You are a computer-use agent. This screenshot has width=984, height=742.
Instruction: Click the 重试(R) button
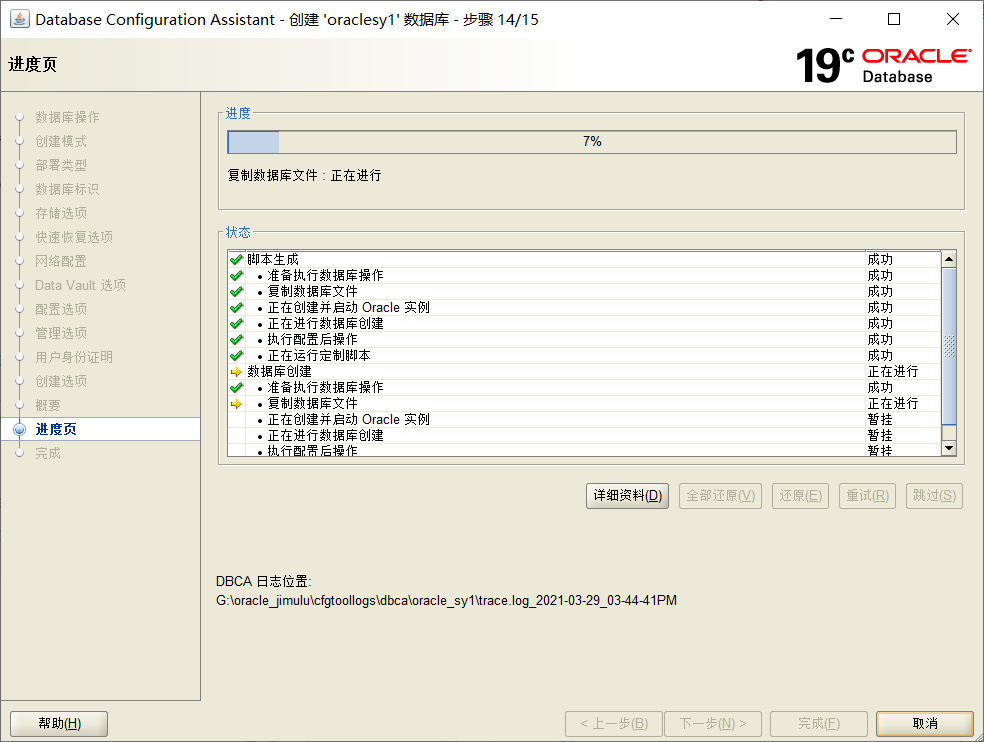pyautogui.click(x=867, y=496)
